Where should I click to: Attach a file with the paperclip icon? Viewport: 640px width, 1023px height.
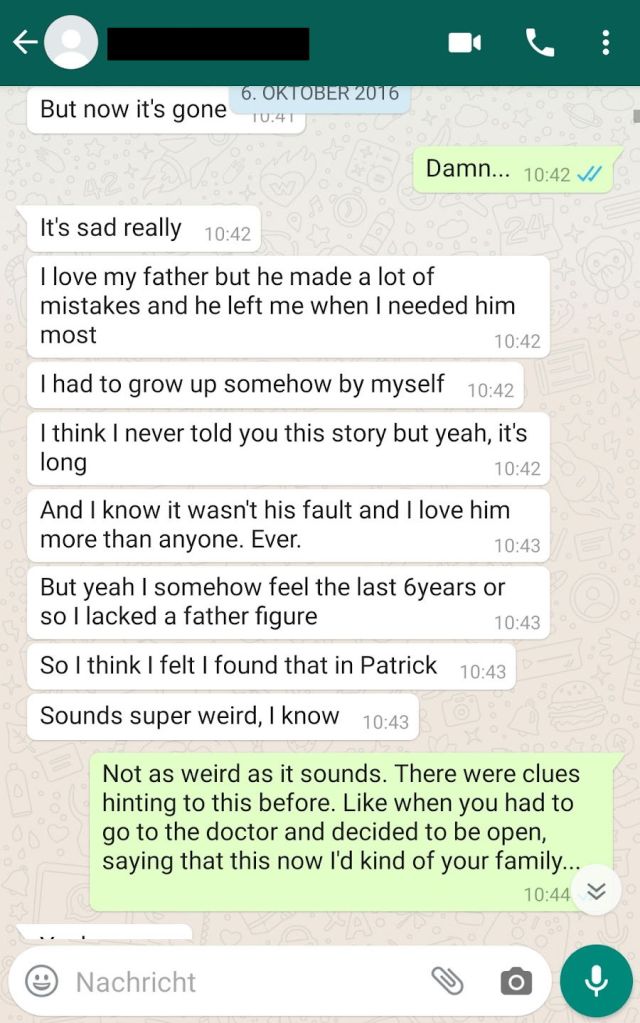pyautogui.click(x=447, y=981)
